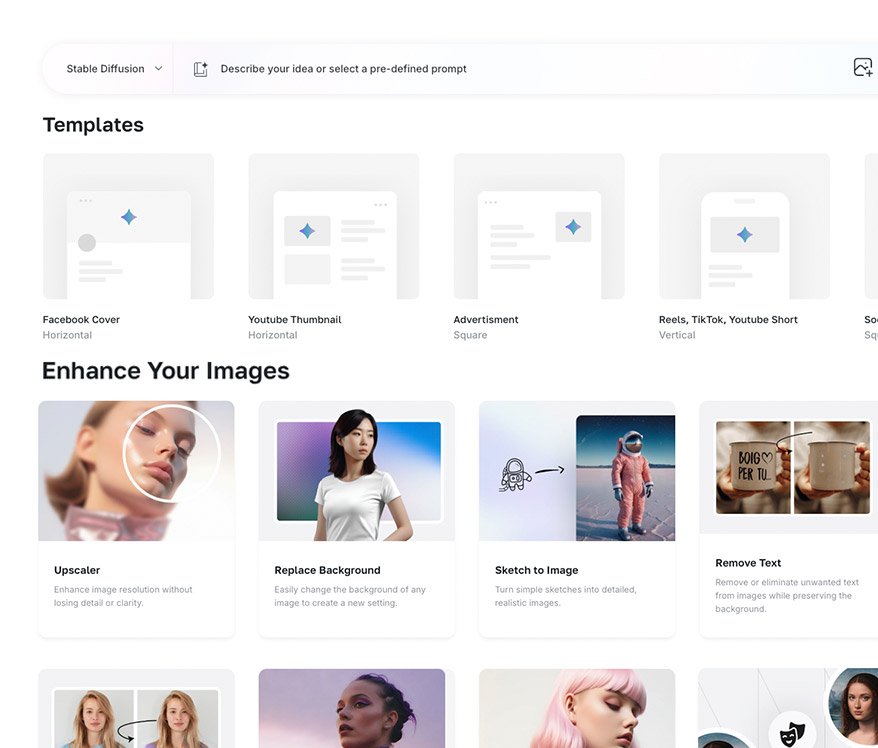Screen dimensions: 878x748
Task: Select the Facebook Cover template thumbnail
Action: coord(128,226)
